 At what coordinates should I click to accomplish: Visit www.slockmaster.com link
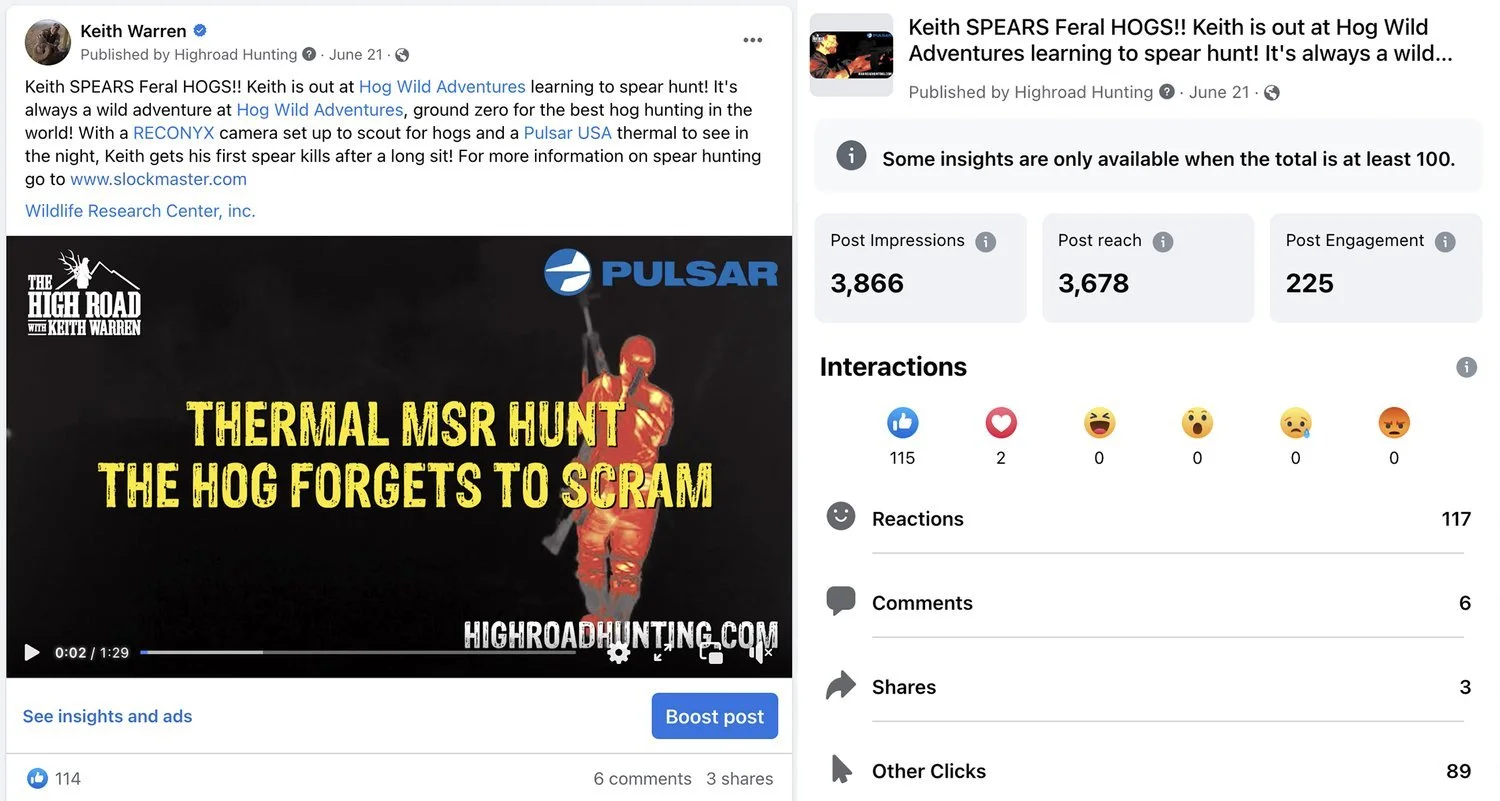pos(158,179)
